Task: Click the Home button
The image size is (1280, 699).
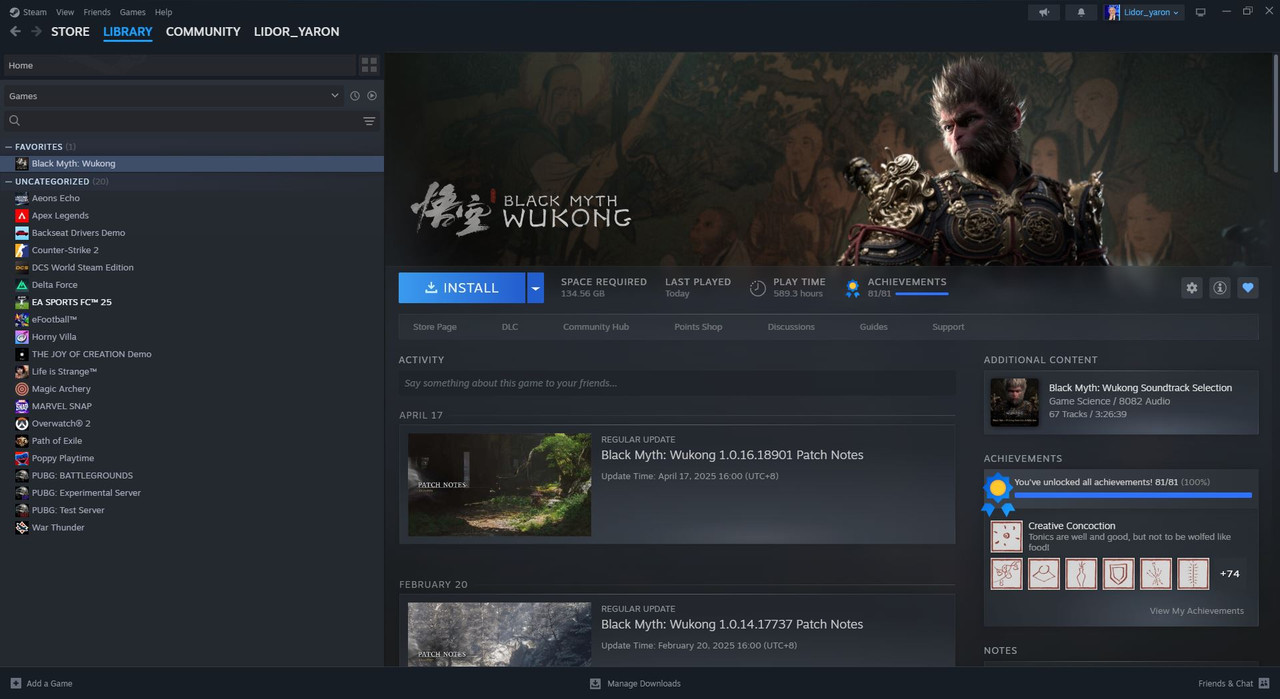Action: click(x=178, y=65)
